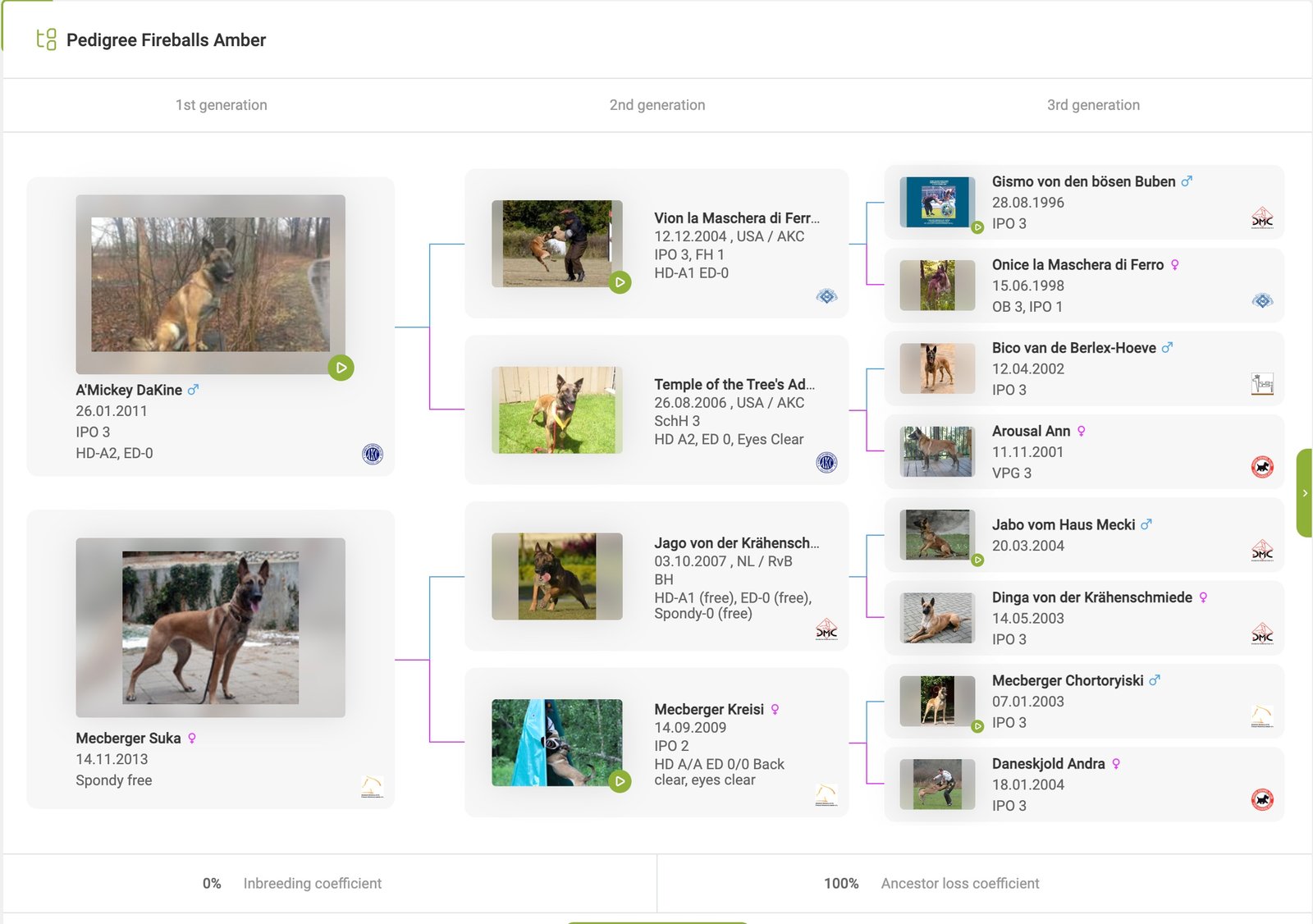Select the 3rd generation column header
This screenshot has width=1313, height=924.
(x=1093, y=105)
